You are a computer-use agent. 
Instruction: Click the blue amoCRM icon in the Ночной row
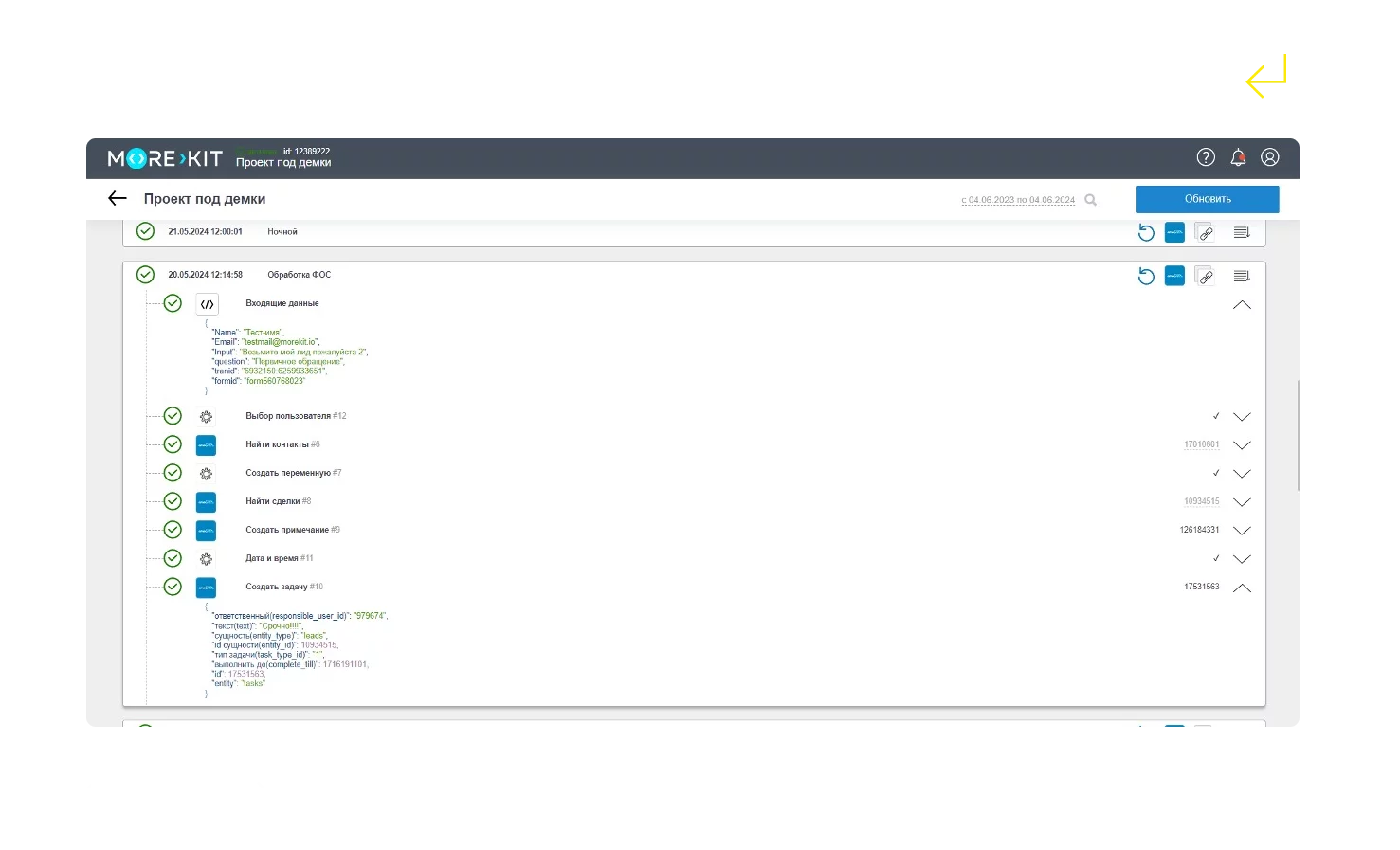click(1174, 232)
